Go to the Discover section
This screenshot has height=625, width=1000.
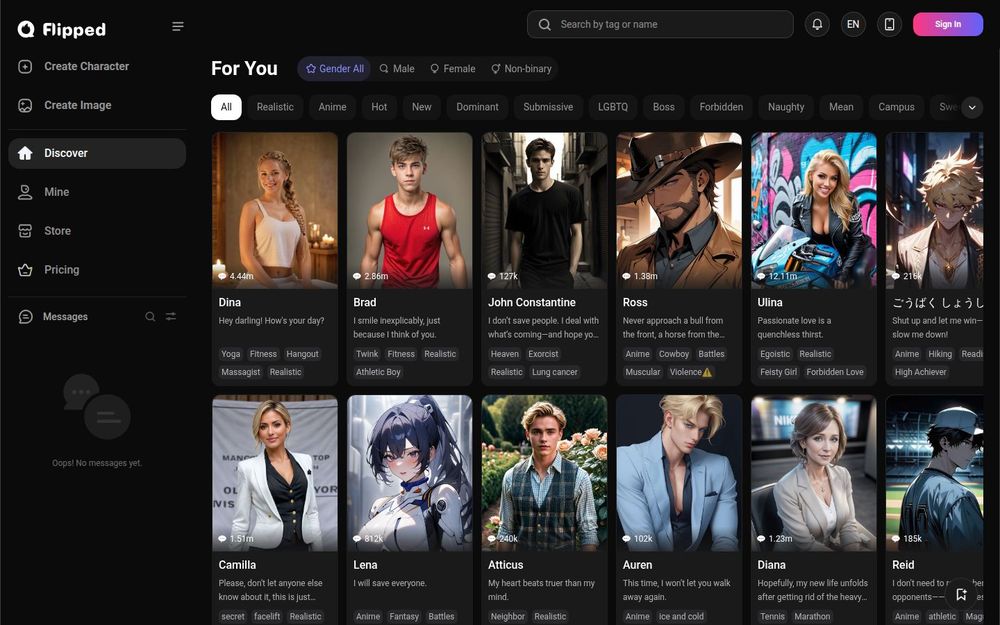[65, 153]
